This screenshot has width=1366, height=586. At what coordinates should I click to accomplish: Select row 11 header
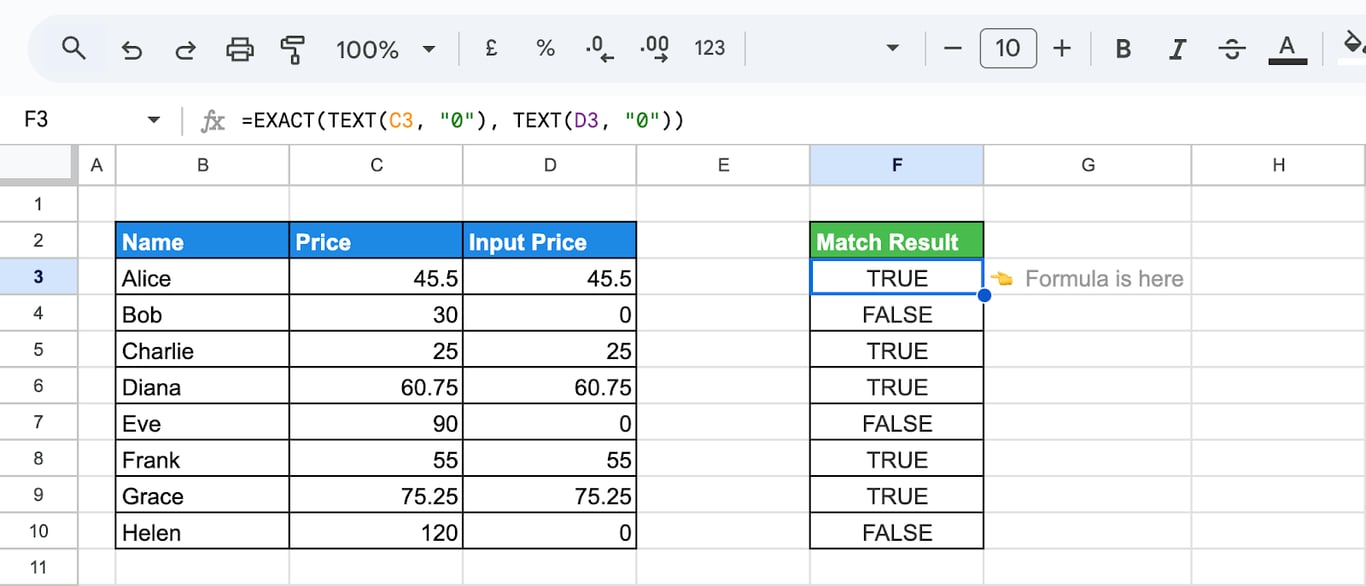(x=38, y=568)
